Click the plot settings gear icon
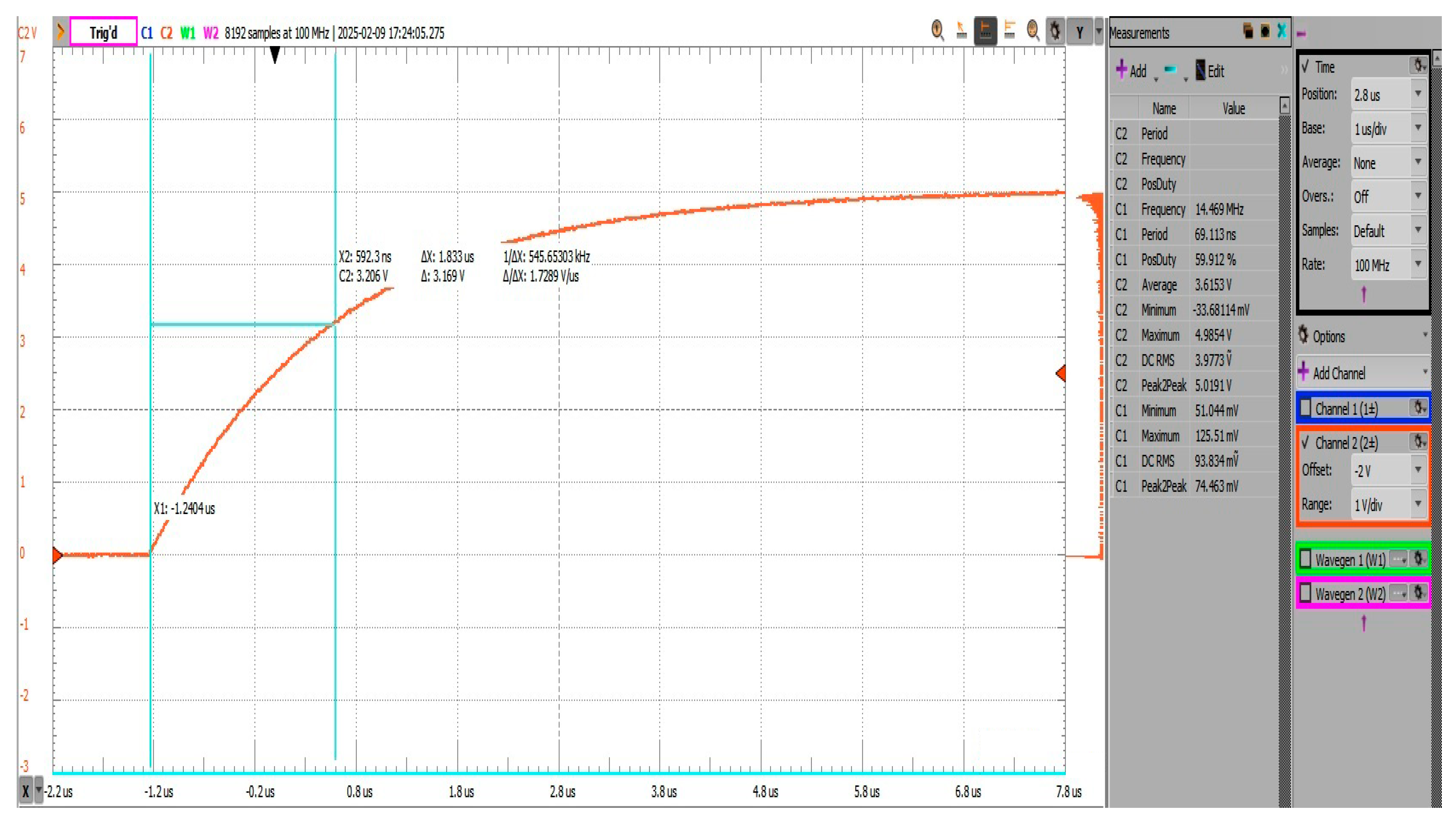The image size is (1456, 823). coord(1055,32)
